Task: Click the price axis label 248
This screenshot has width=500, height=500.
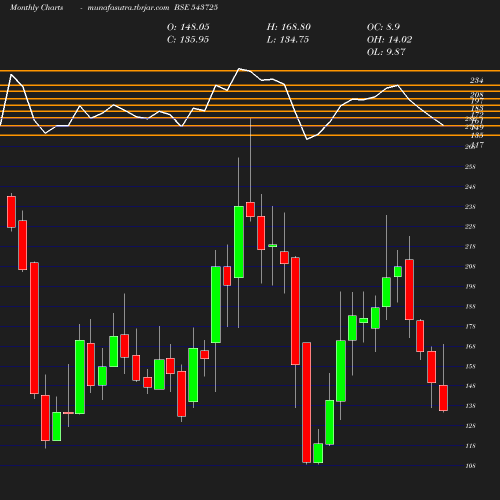Action: click(470, 187)
